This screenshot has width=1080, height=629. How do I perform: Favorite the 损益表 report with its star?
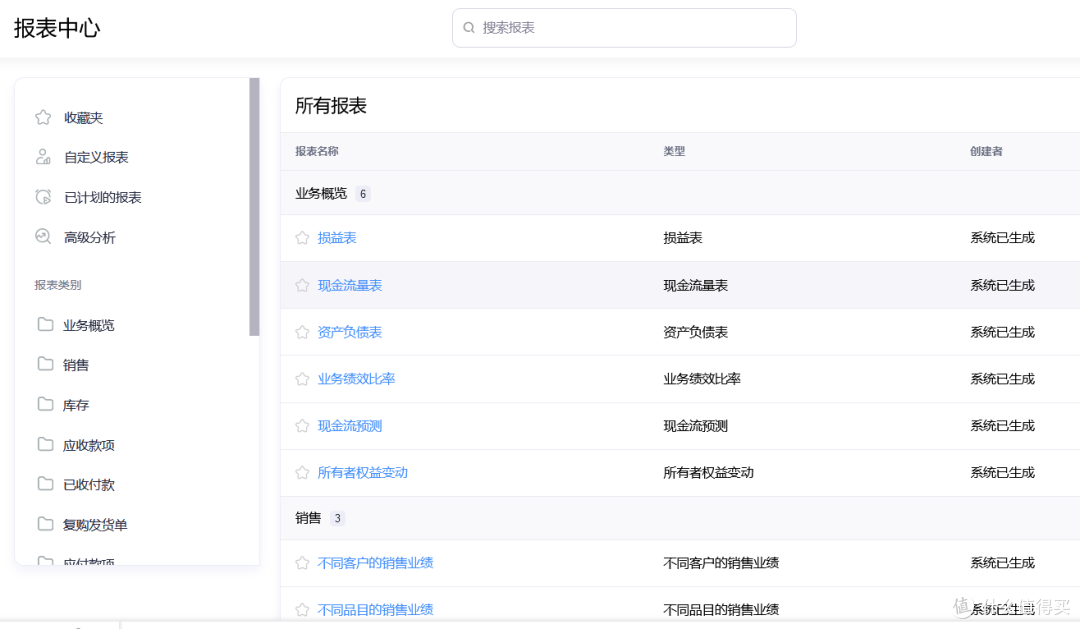click(x=302, y=238)
